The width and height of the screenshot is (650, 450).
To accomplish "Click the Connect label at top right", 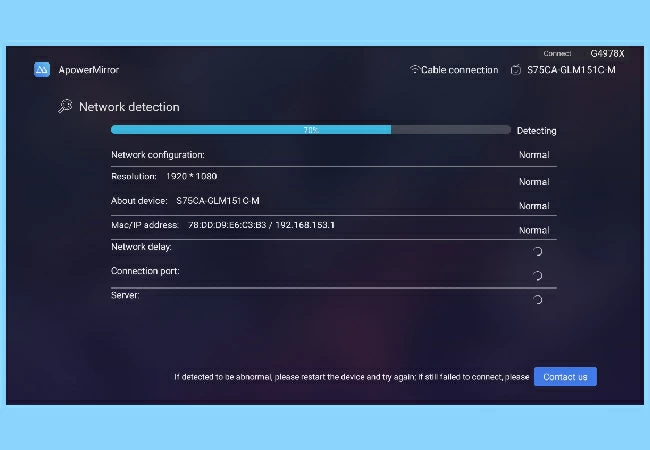I will [557, 53].
